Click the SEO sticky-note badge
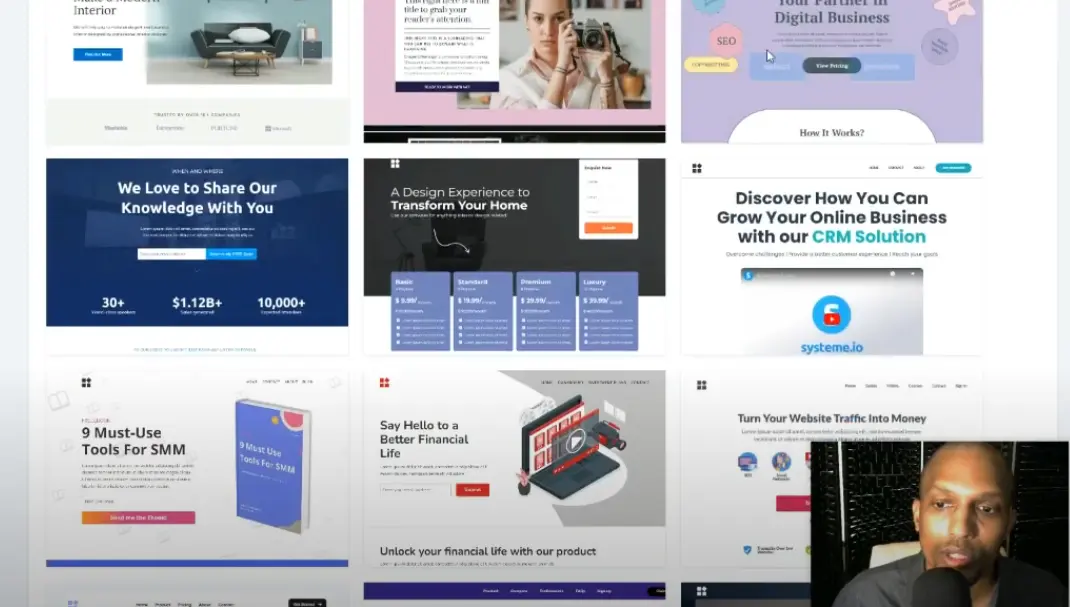The image size is (1070, 607). tap(726, 40)
